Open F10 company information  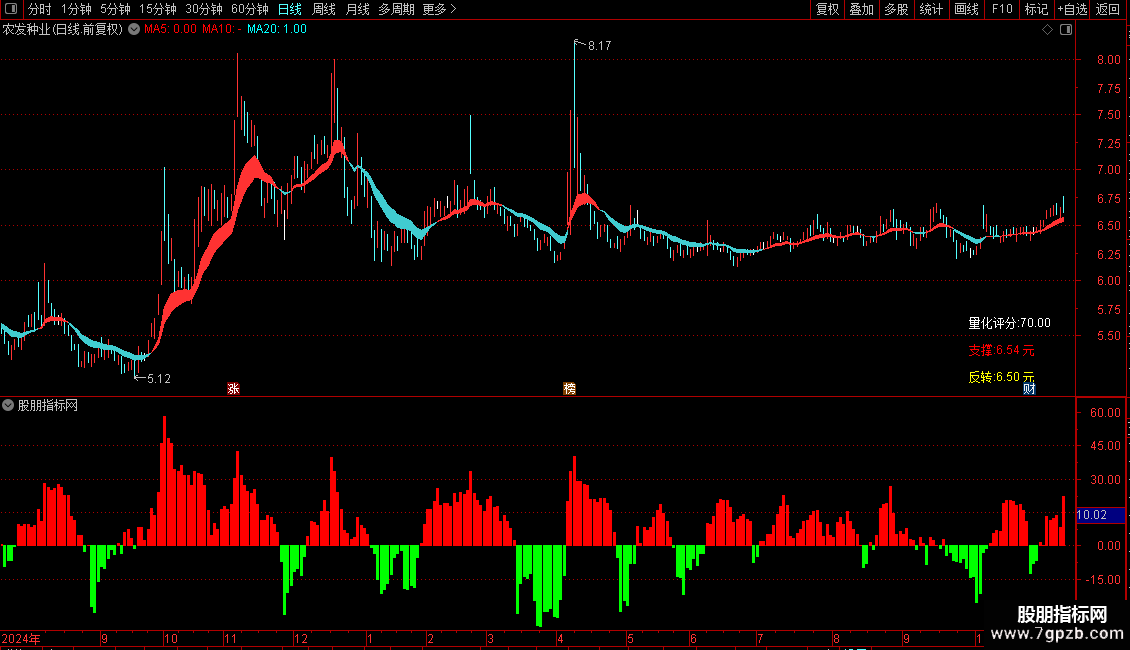click(1002, 9)
